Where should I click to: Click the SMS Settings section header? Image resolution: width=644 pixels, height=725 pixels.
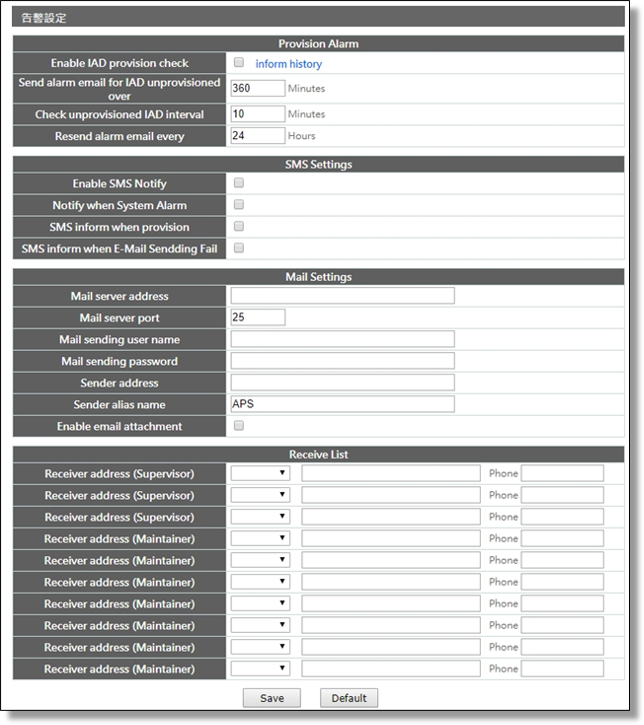point(319,164)
